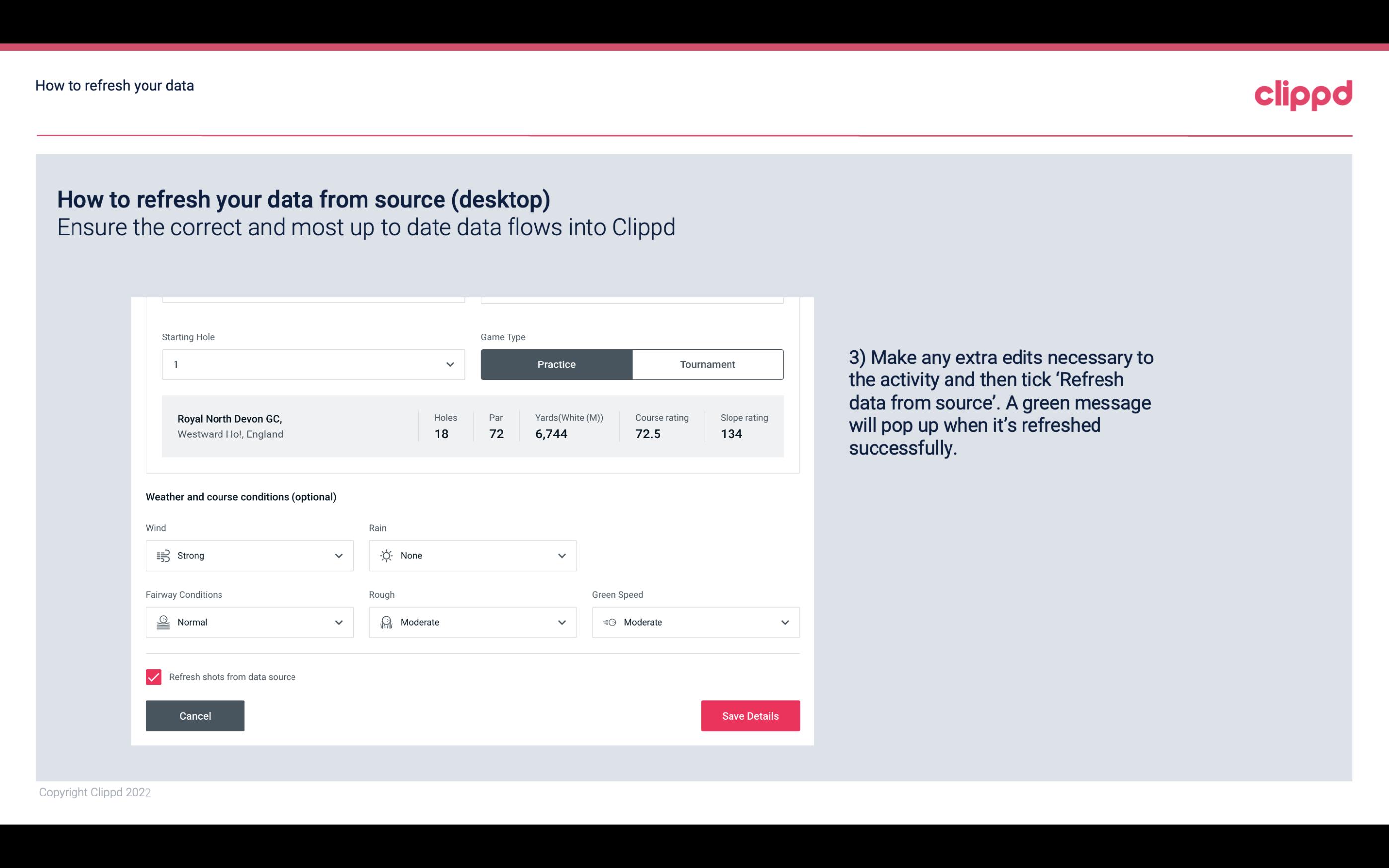Image resolution: width=1389 pixels, height=868 pixels.
Task: View Royal North Devon GC course details
Action: 472,426
